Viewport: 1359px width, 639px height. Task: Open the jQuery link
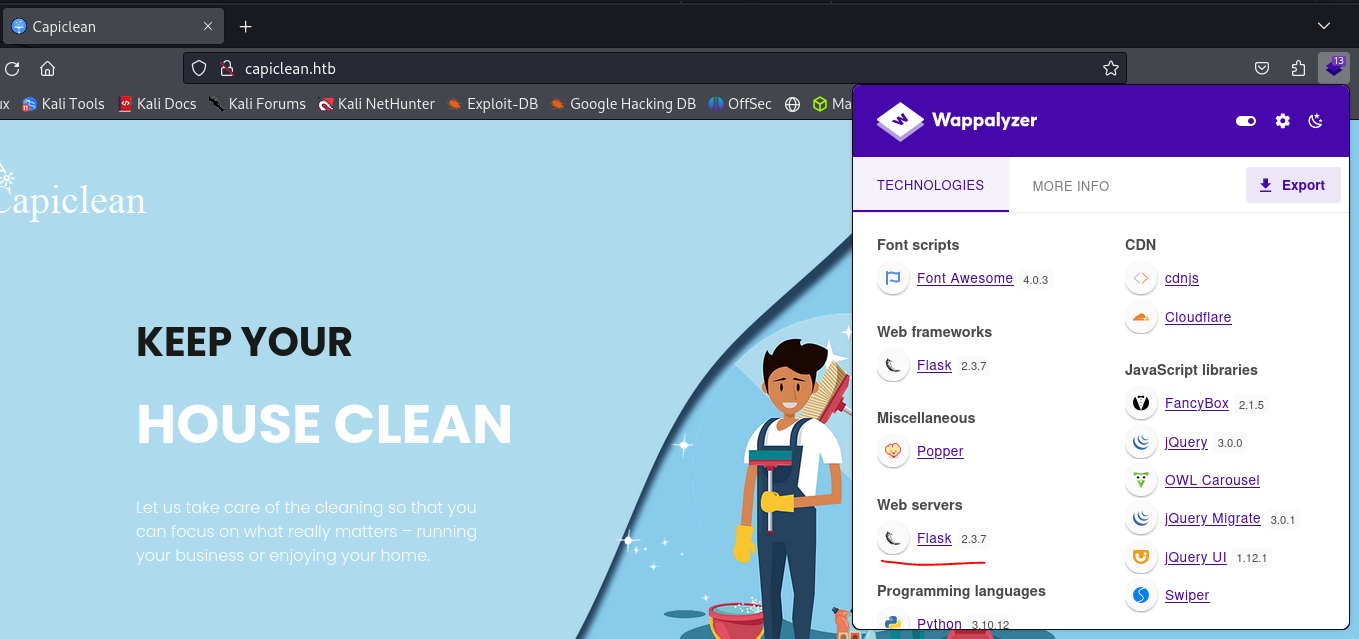click(1186, 442)
